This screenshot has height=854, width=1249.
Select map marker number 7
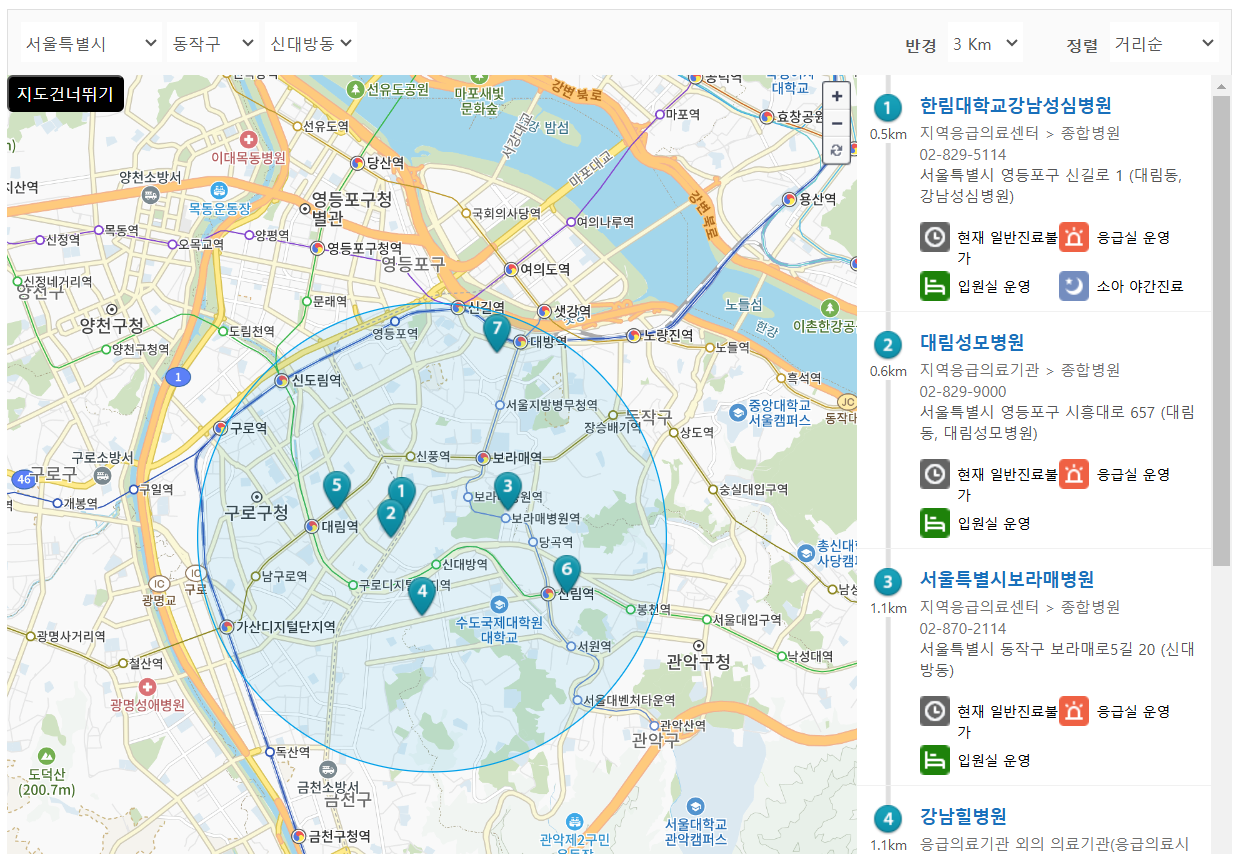tap(496, 331)
